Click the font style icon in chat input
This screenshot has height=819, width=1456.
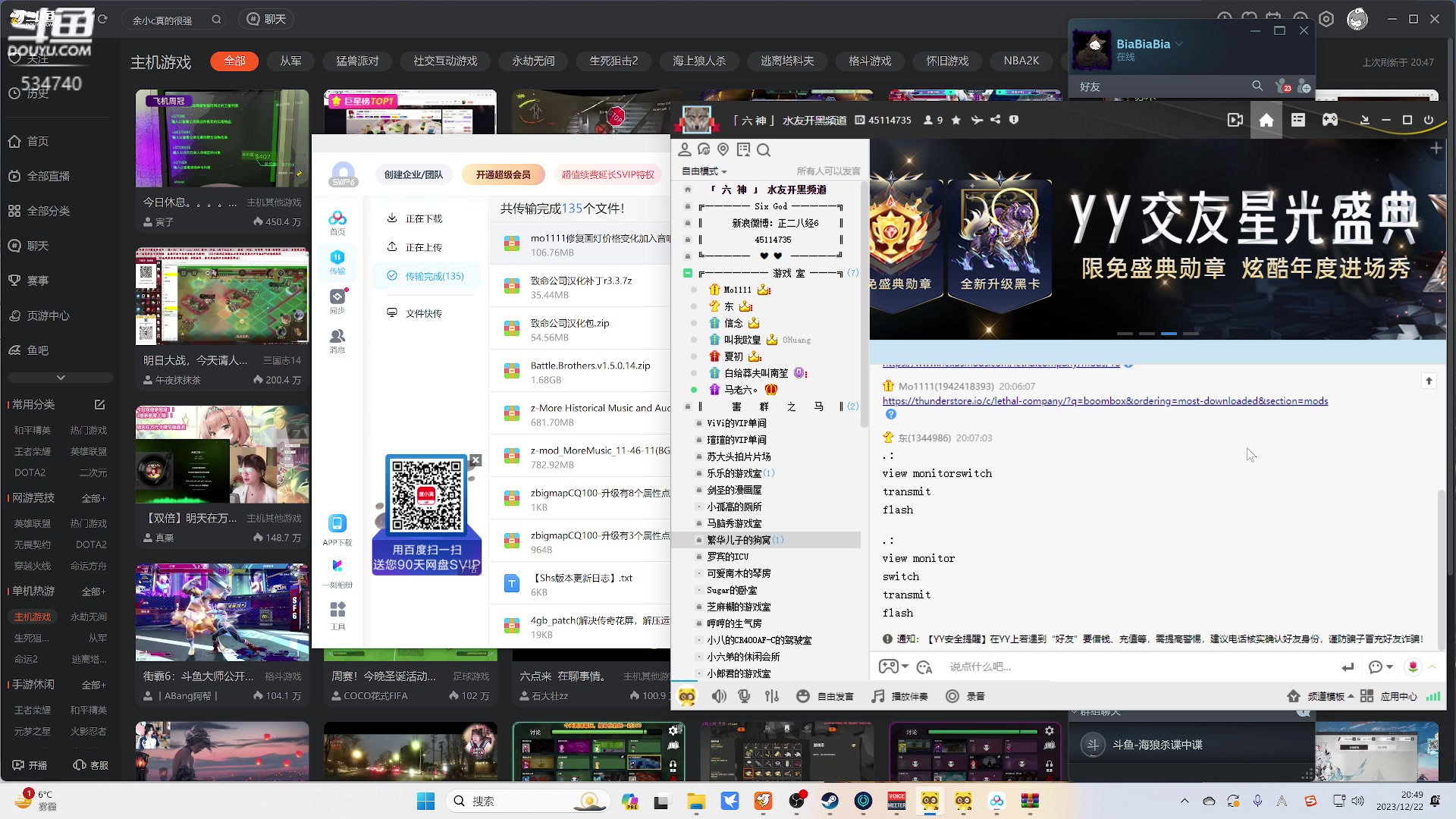924,667
